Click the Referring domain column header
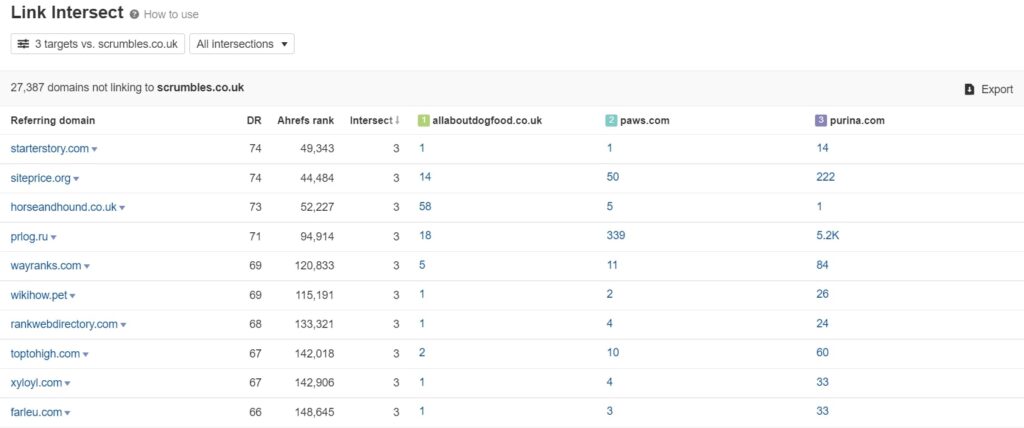 point(53,120)
